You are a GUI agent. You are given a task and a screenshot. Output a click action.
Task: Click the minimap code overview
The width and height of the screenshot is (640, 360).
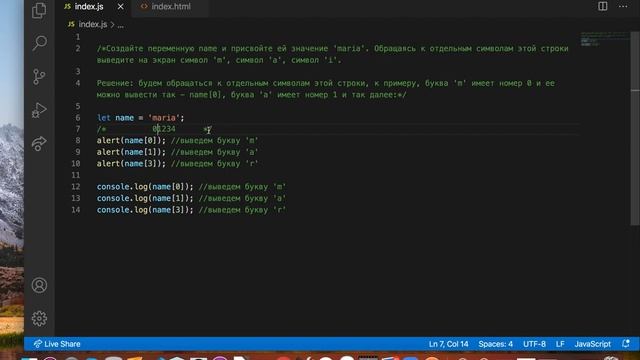click(604, 39)
